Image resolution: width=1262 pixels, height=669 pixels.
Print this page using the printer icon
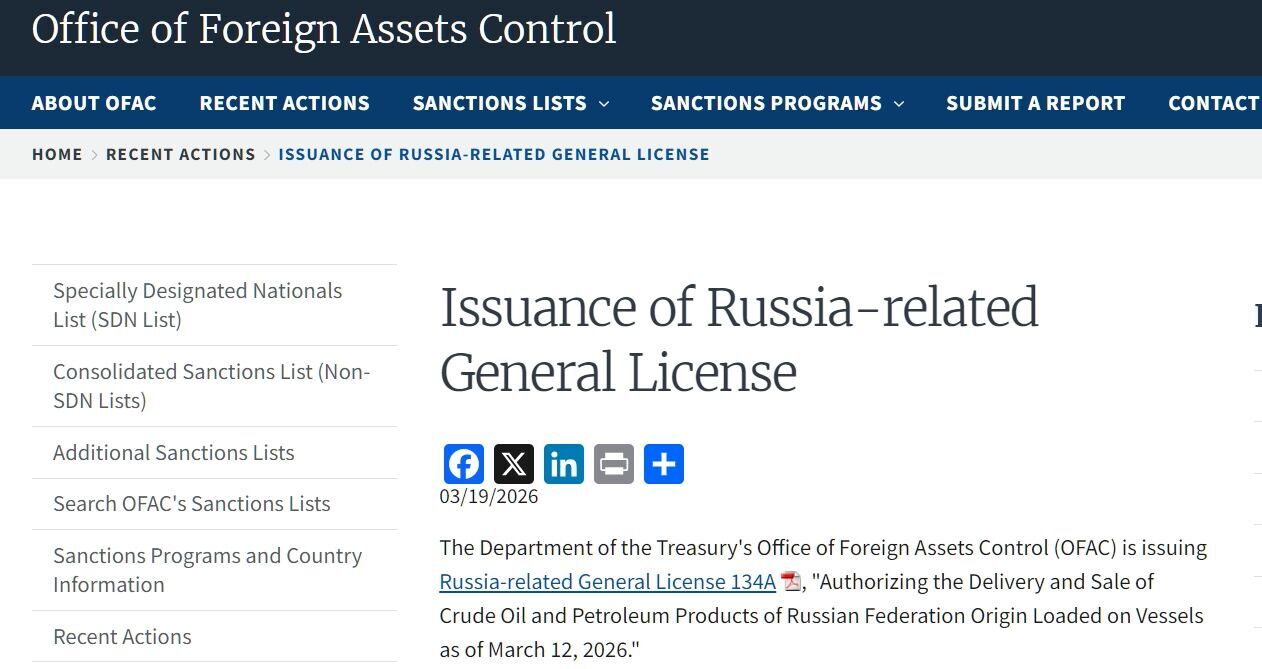[x=613, y=463]
